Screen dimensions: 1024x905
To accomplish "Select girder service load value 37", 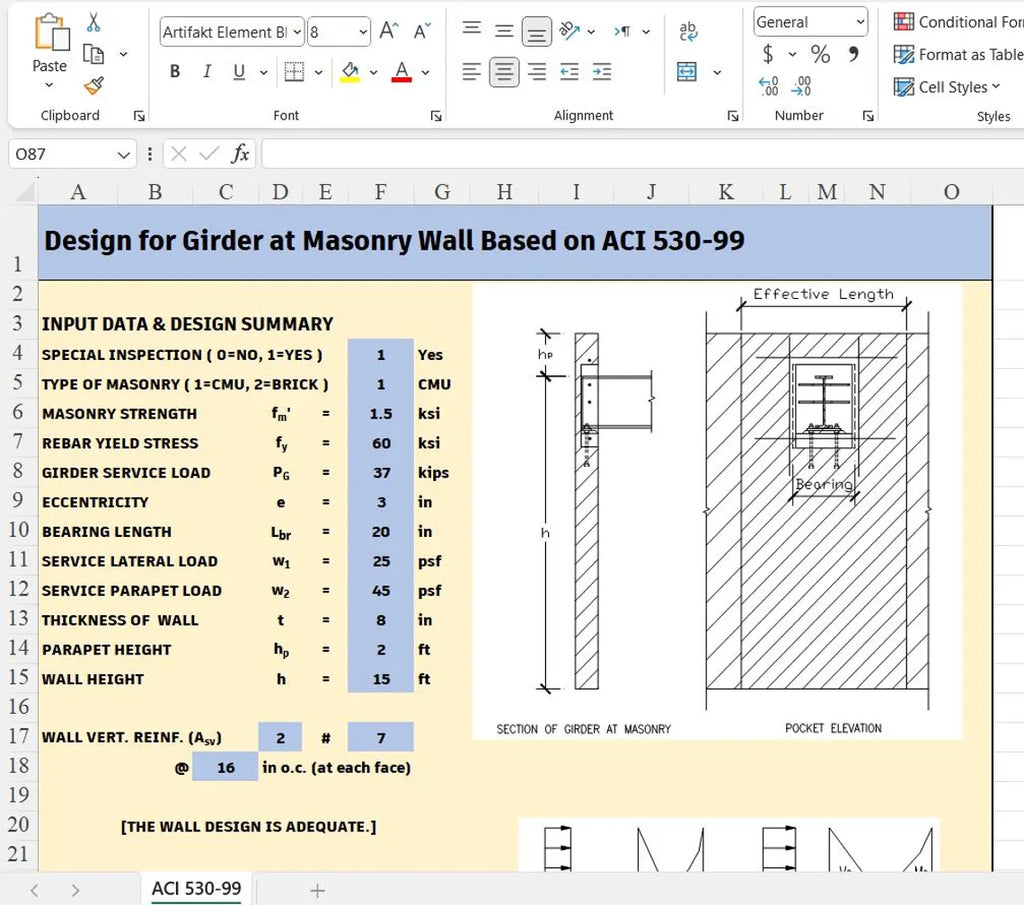I will point(381,473).
